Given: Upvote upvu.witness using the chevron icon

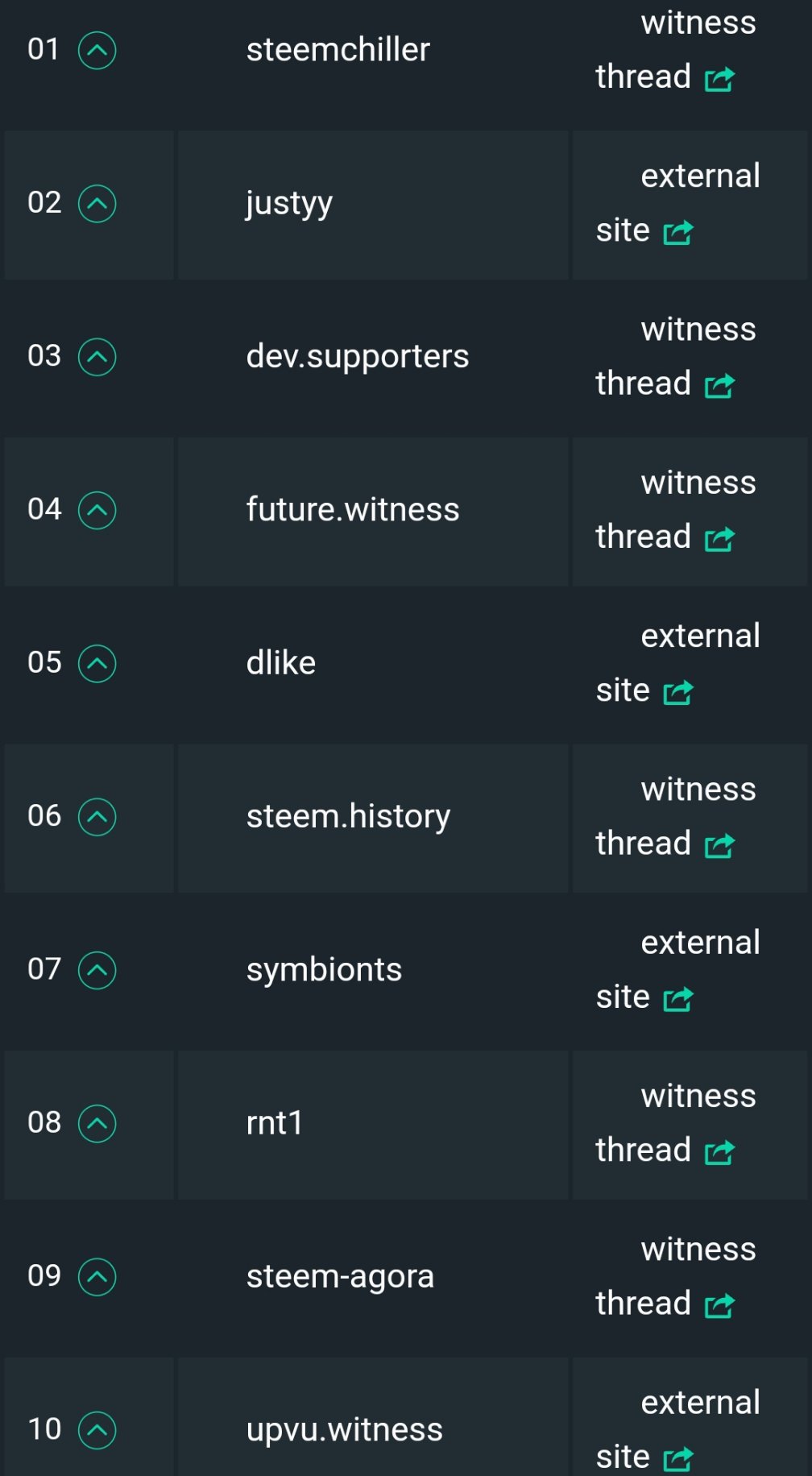Looking at the screenshot, I should (x=97, y=1430).
